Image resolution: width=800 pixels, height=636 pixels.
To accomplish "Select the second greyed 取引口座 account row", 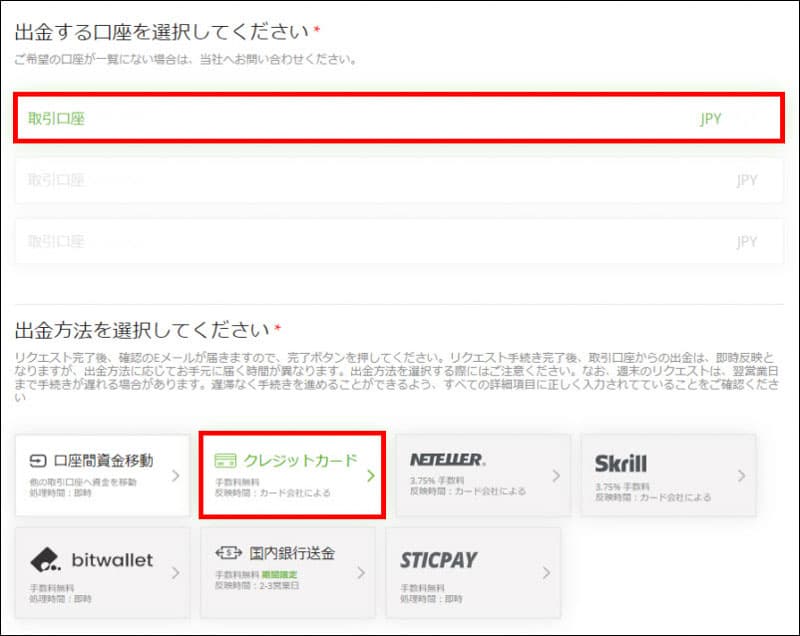I will [399, 181].
